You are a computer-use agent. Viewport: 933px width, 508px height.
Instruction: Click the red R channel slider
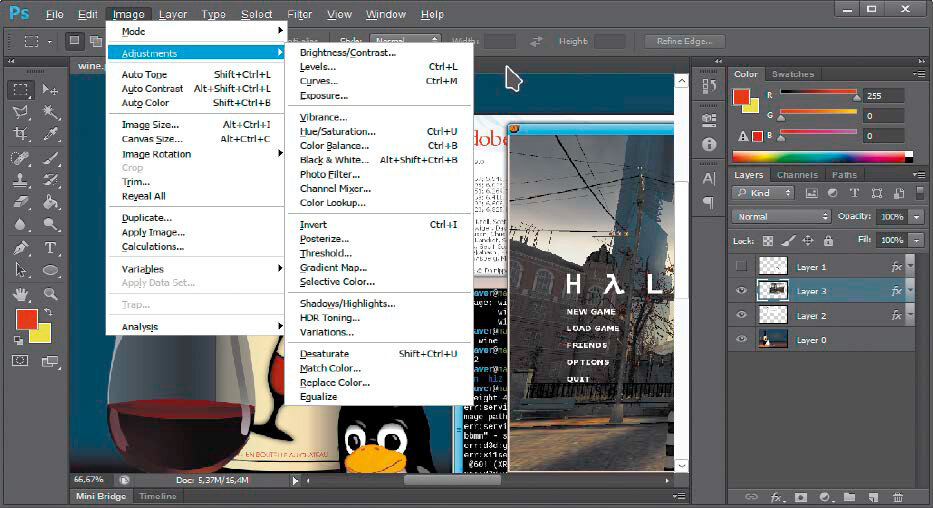pos(819,93)
